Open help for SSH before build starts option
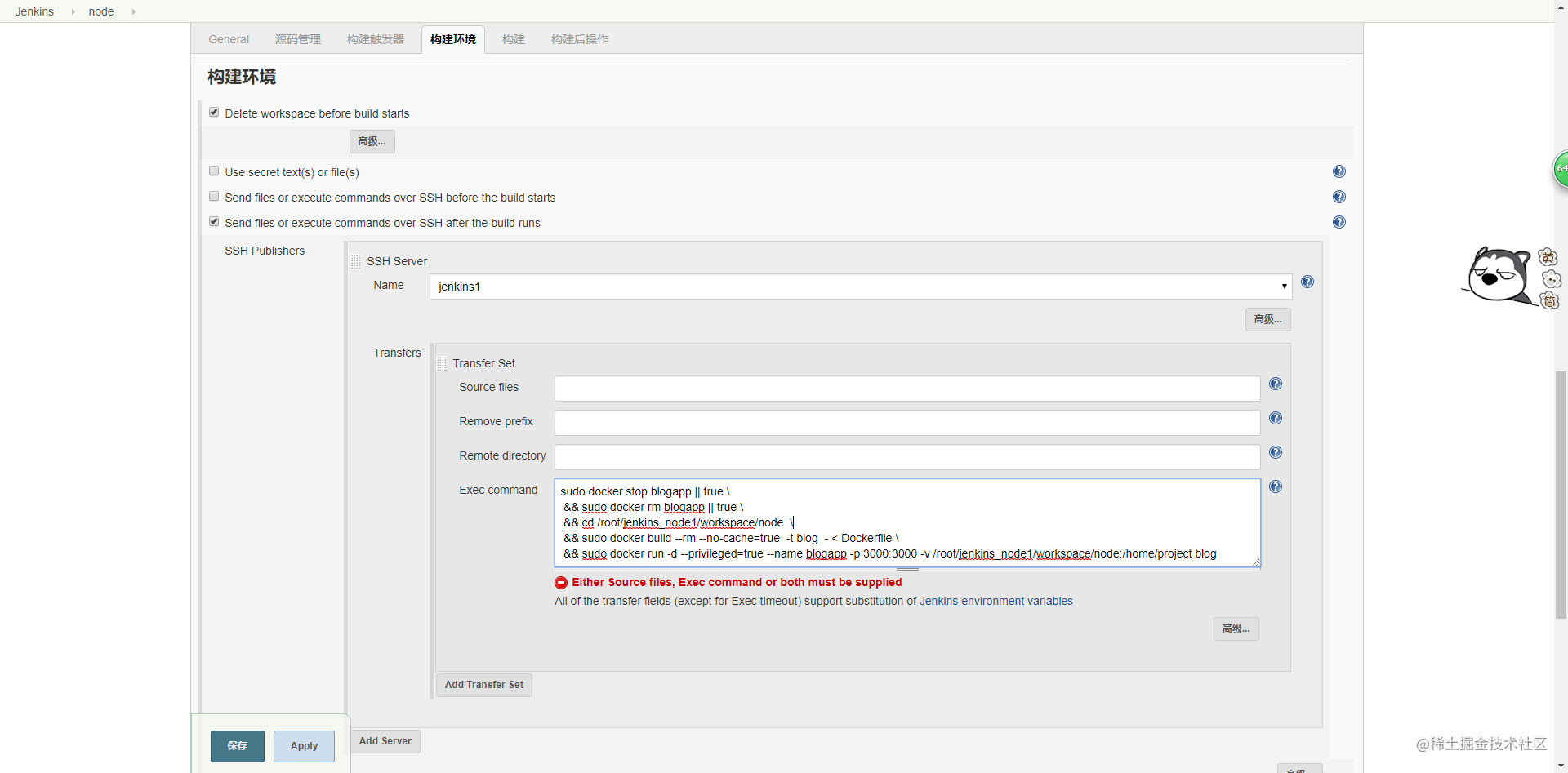Screen dimensions: 1568x773 (1339, 197)
